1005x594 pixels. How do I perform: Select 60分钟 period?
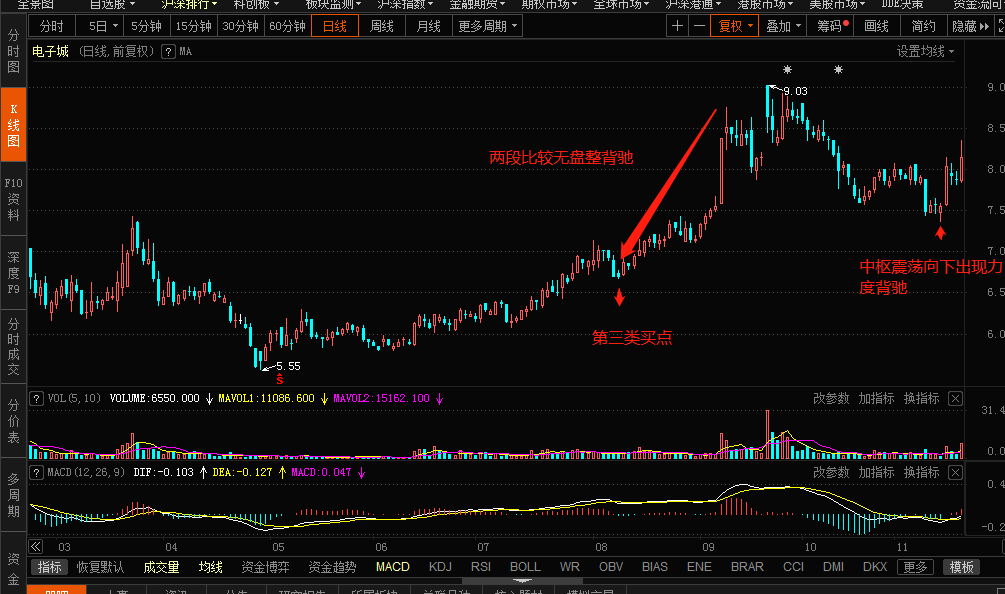coord(287,26)
